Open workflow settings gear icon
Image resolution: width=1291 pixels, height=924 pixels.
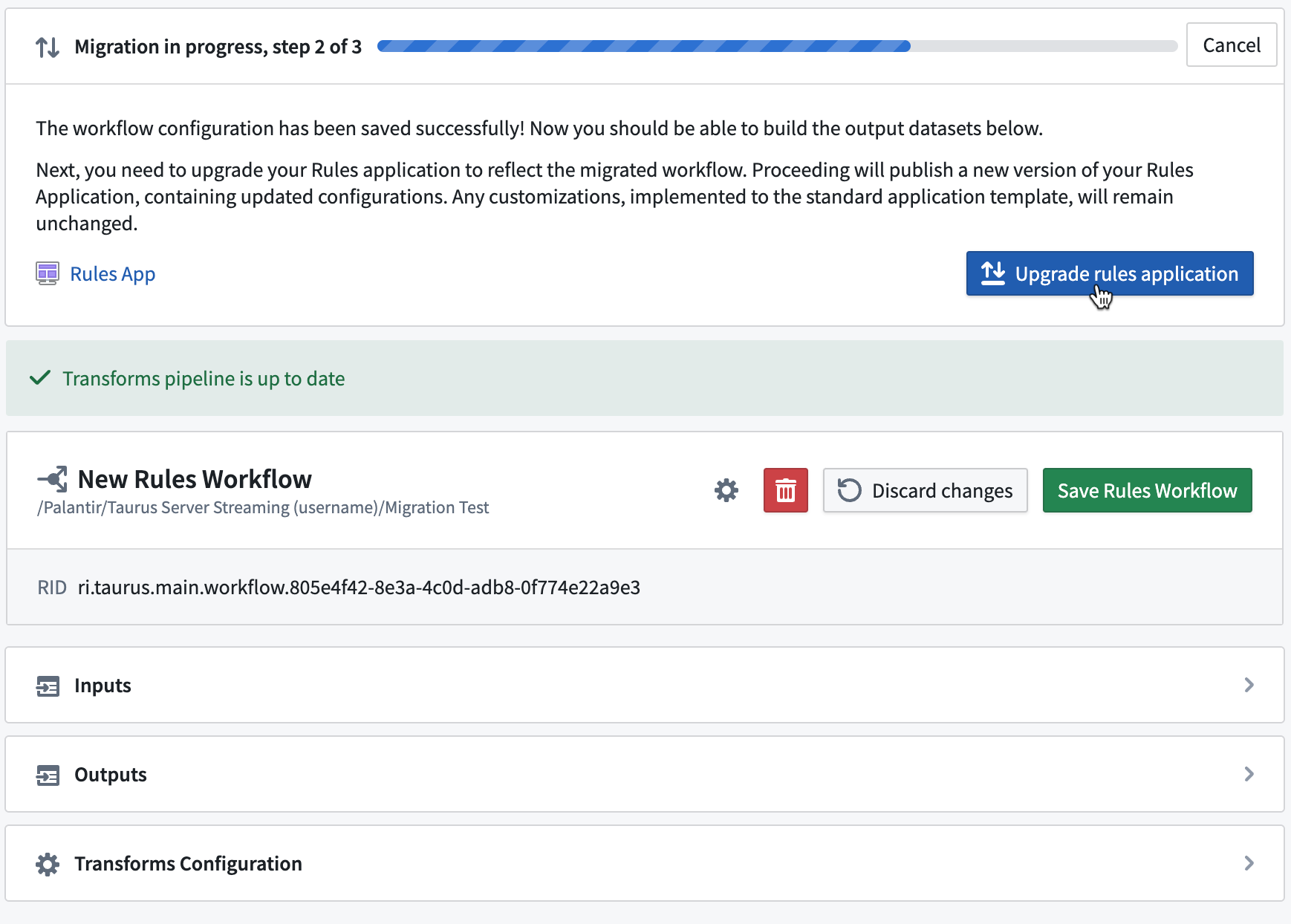[726, 490]
